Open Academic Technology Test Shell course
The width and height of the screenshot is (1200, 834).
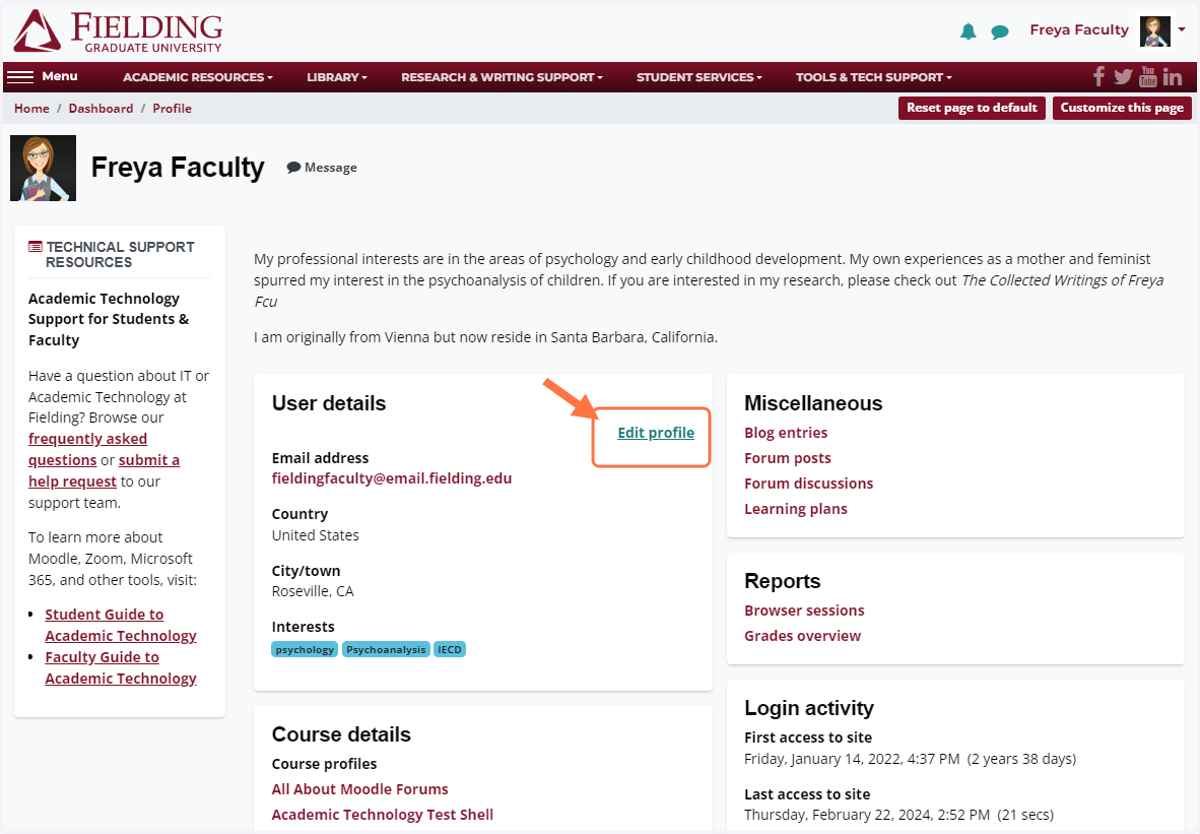(x=383, y=815)
